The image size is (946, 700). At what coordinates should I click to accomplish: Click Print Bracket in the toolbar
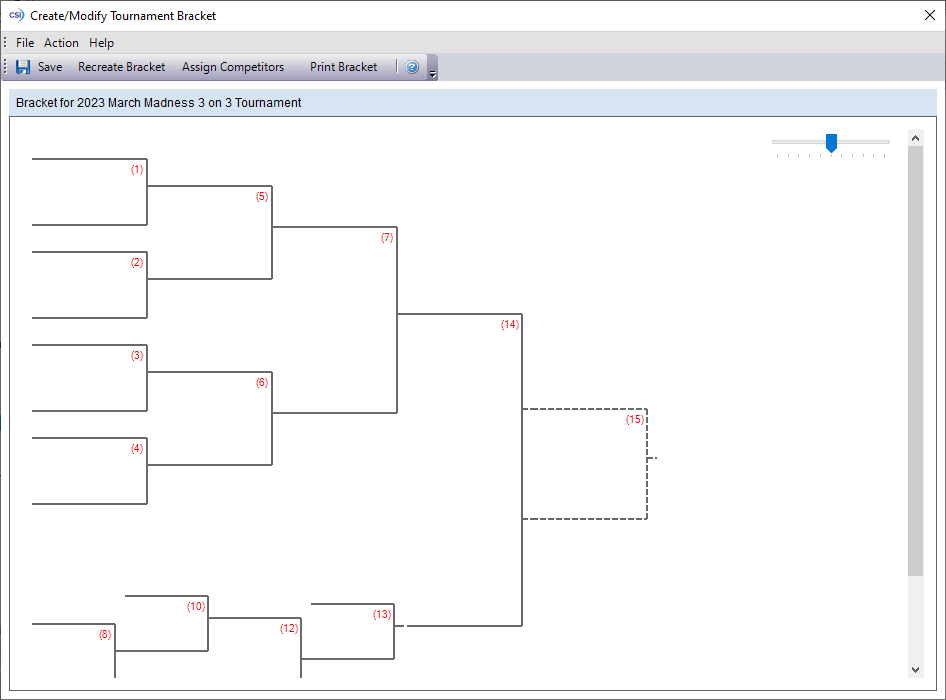[343, 67]
